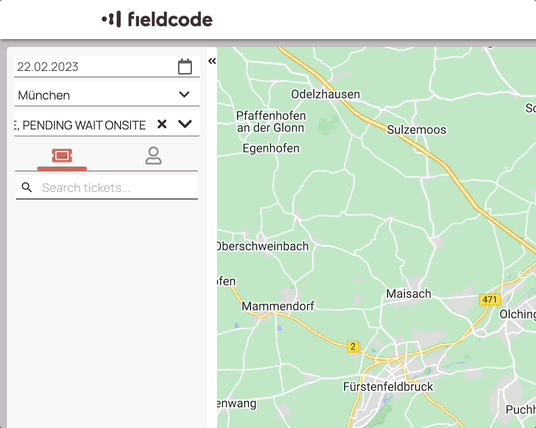Viewport: 536px width, 428px height.
Task: Click the route 2 road shield
Action: (353, 347)
